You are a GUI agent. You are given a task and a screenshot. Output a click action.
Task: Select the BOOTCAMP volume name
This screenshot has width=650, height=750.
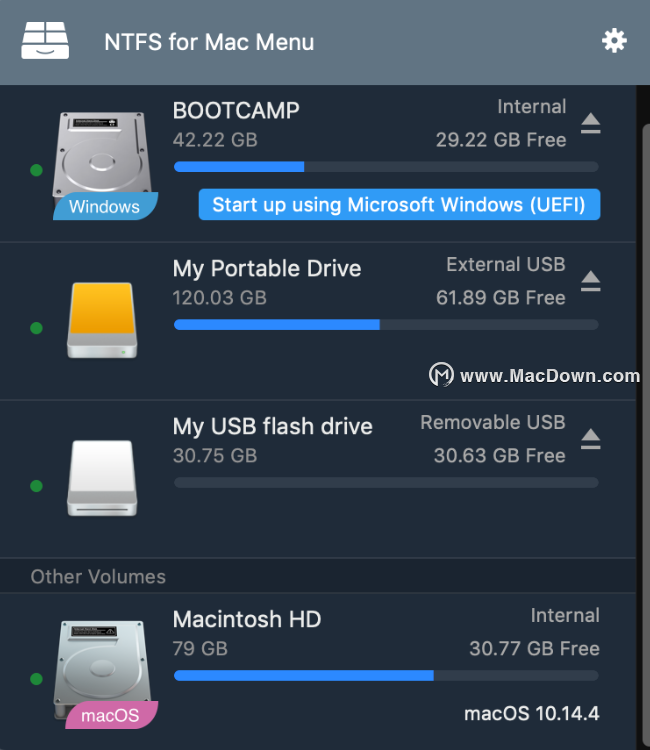coord(236,110)
